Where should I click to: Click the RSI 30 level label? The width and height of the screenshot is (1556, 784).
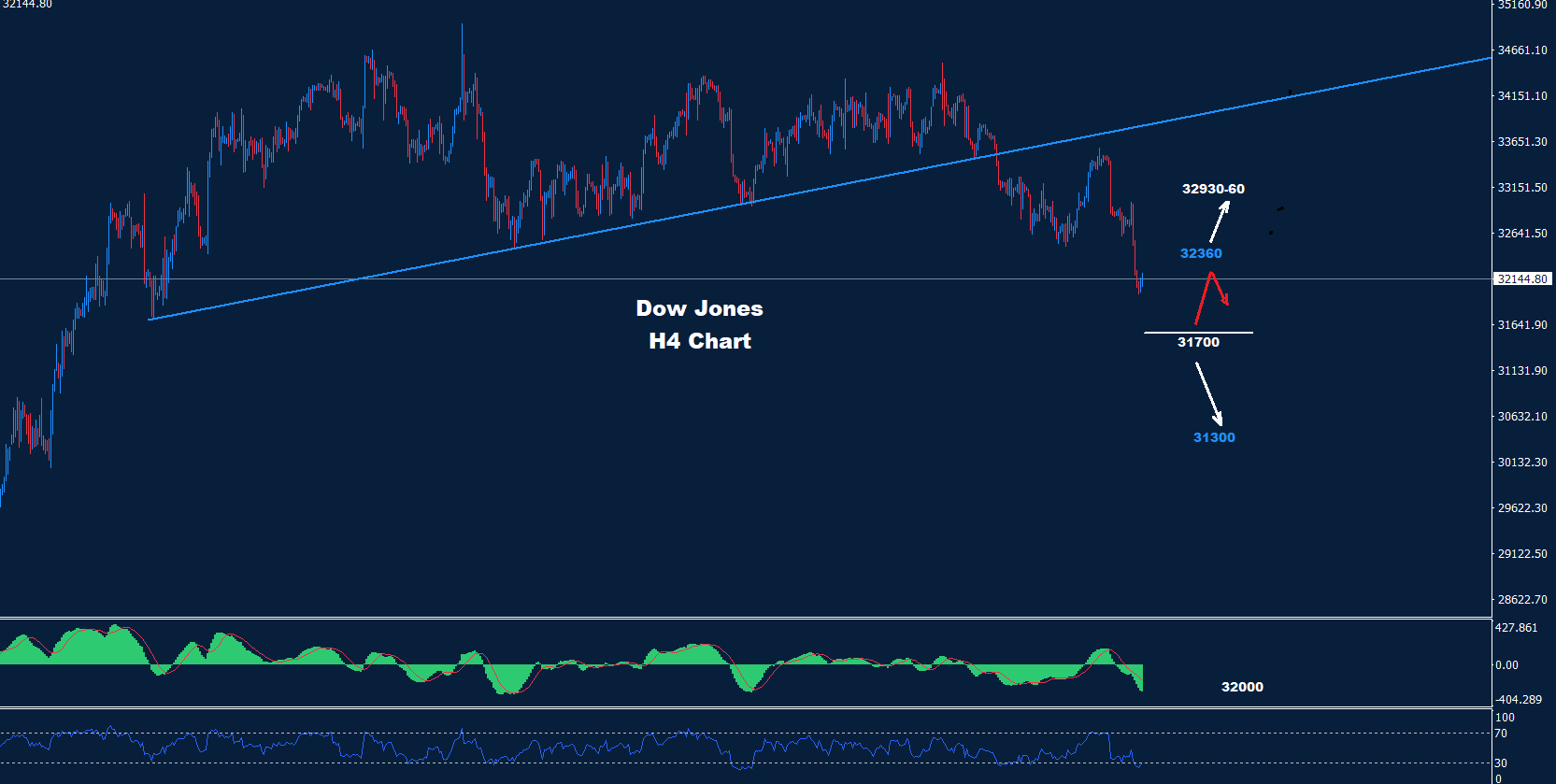tap(1501, 763)
